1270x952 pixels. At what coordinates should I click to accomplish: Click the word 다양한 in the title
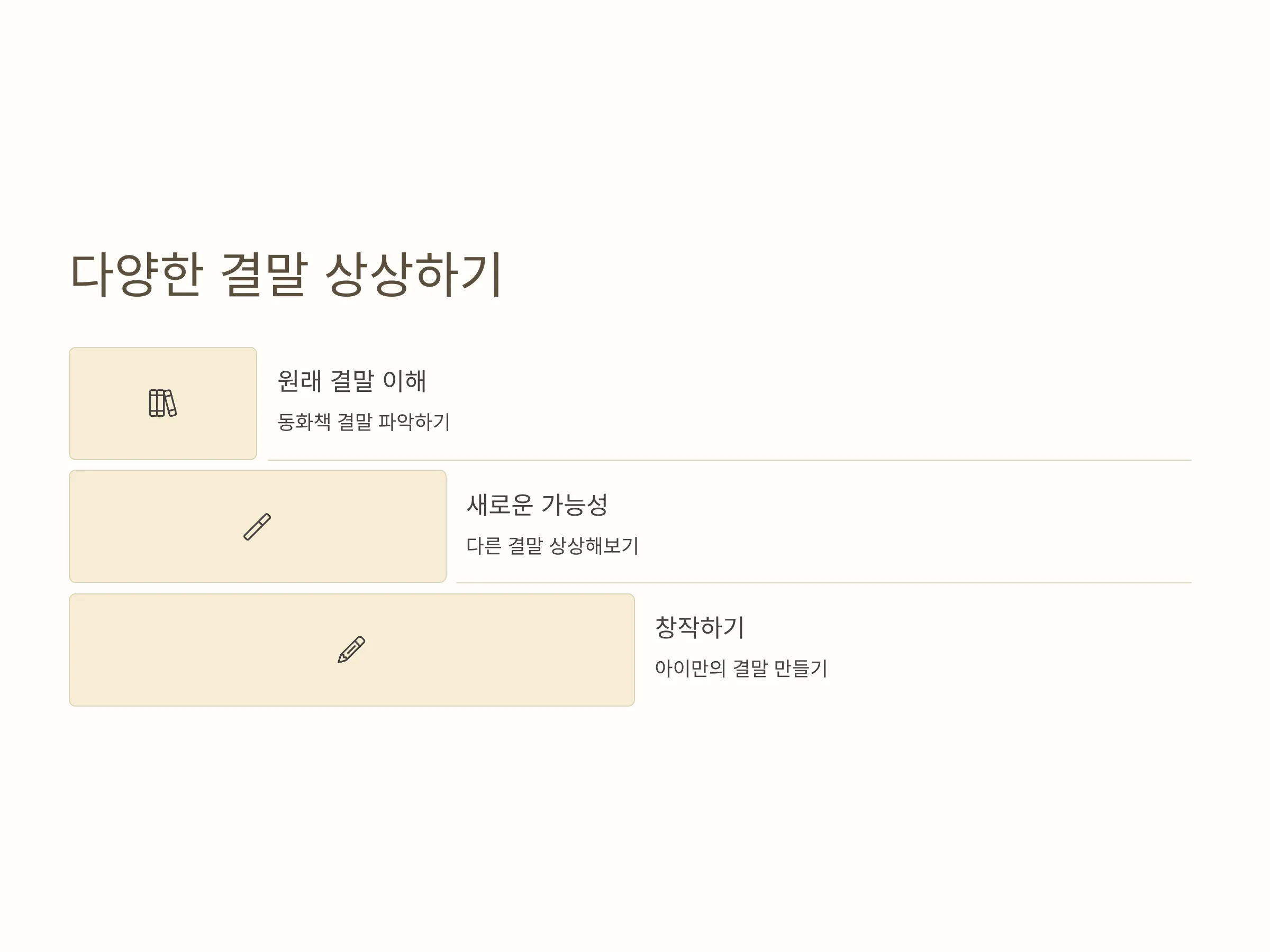tap(136, 274)
